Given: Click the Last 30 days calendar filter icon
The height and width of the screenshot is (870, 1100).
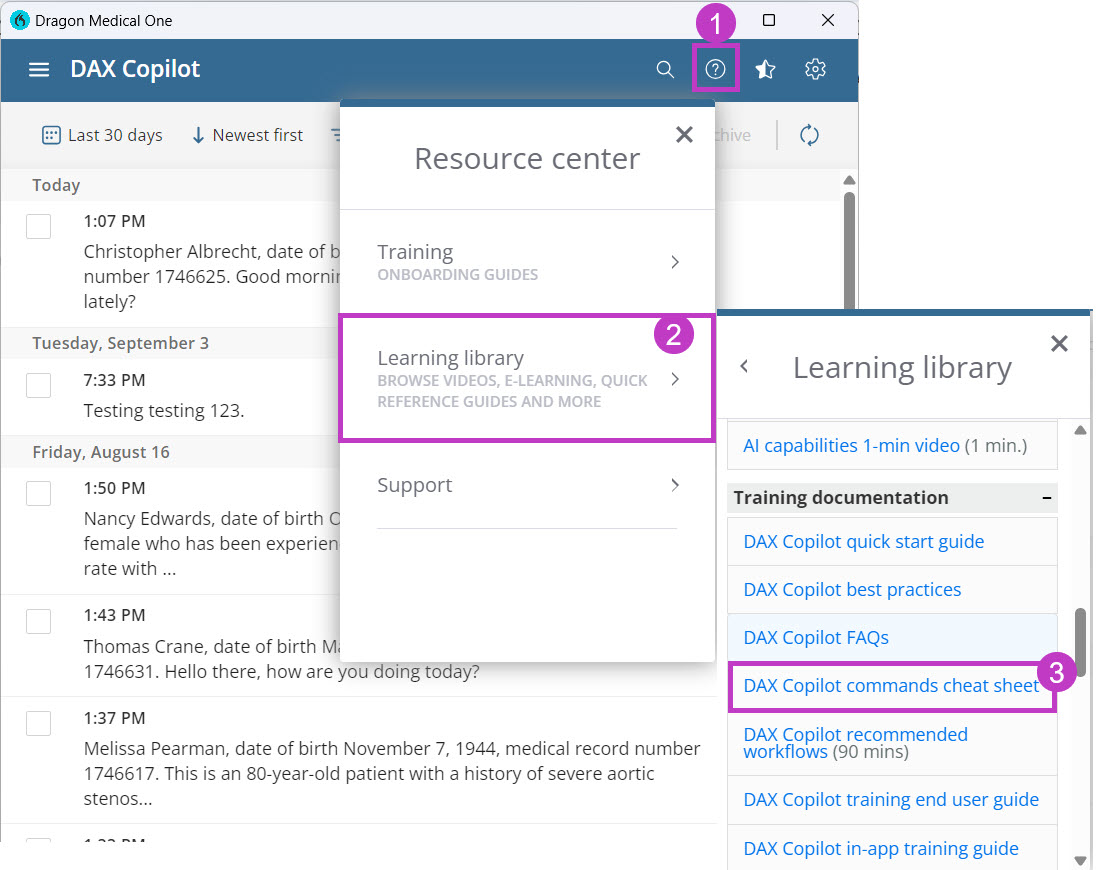Looking at the screenshot, I should (51, 134).
